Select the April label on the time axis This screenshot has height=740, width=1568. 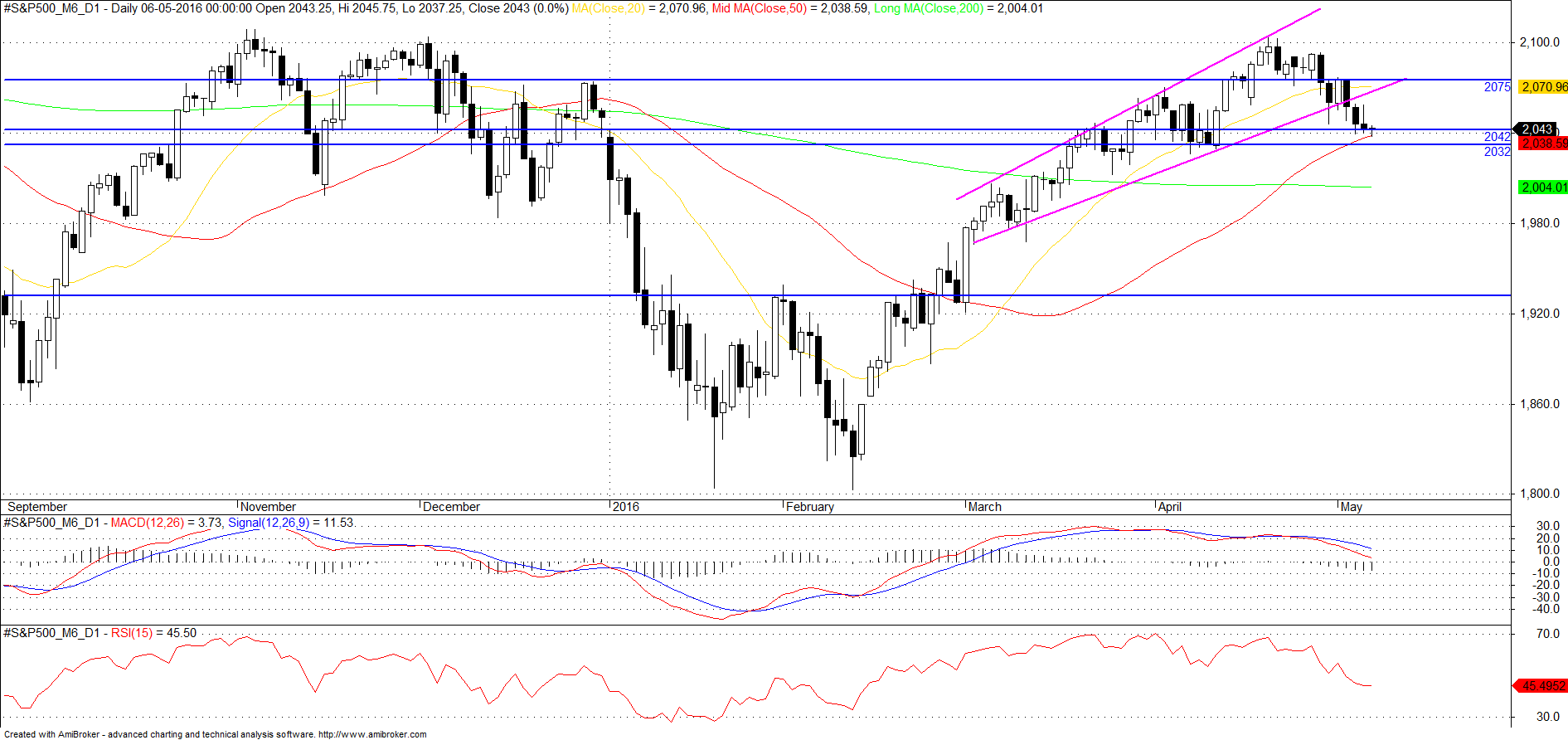(1170, 507)
